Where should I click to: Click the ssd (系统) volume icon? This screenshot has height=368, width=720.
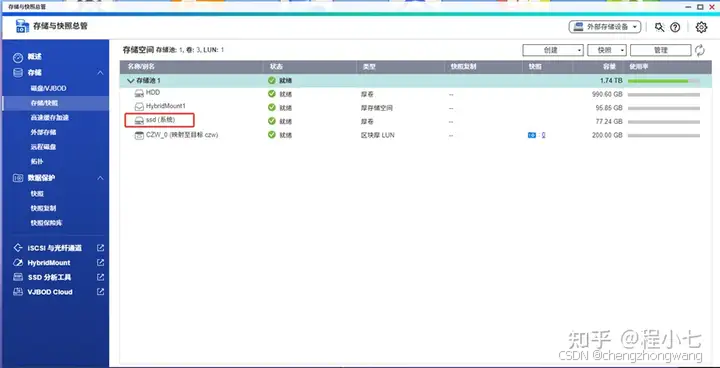coord(139,121)
